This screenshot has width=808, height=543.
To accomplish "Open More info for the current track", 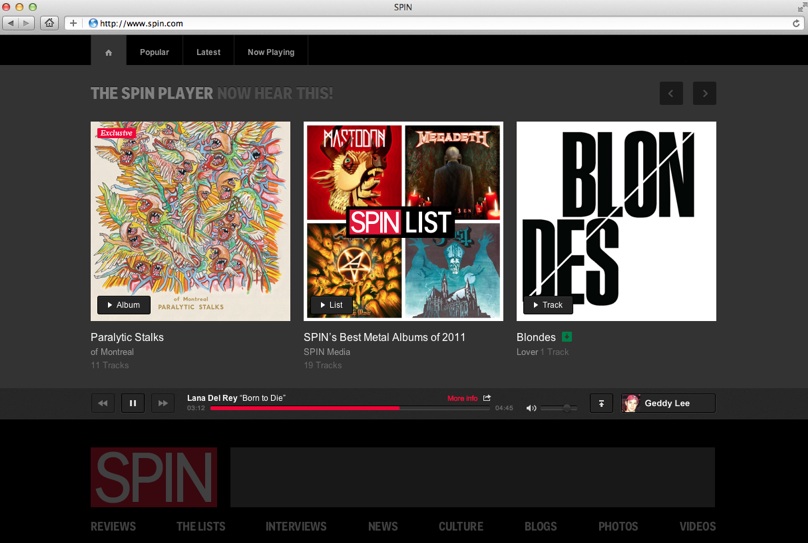I will [462, 398].
